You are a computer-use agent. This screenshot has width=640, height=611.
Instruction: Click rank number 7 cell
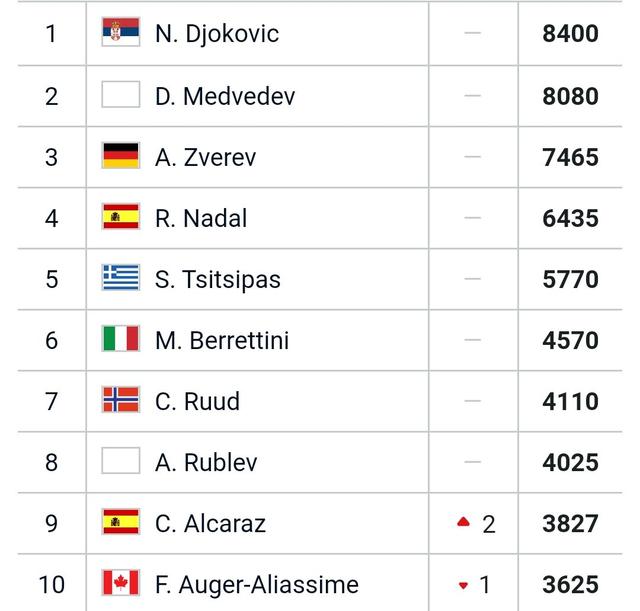click(x=51, y=402)
